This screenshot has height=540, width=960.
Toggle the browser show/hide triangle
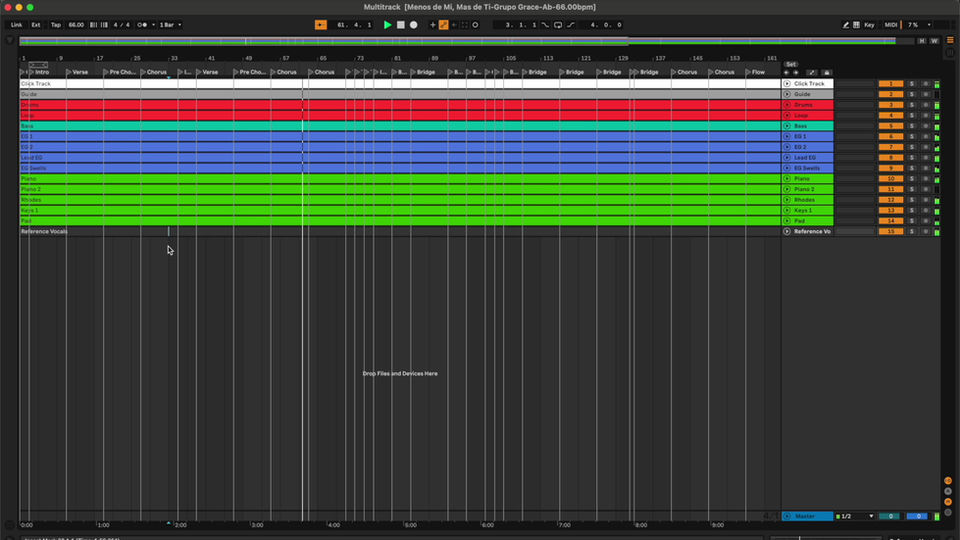tap(10, 40)
